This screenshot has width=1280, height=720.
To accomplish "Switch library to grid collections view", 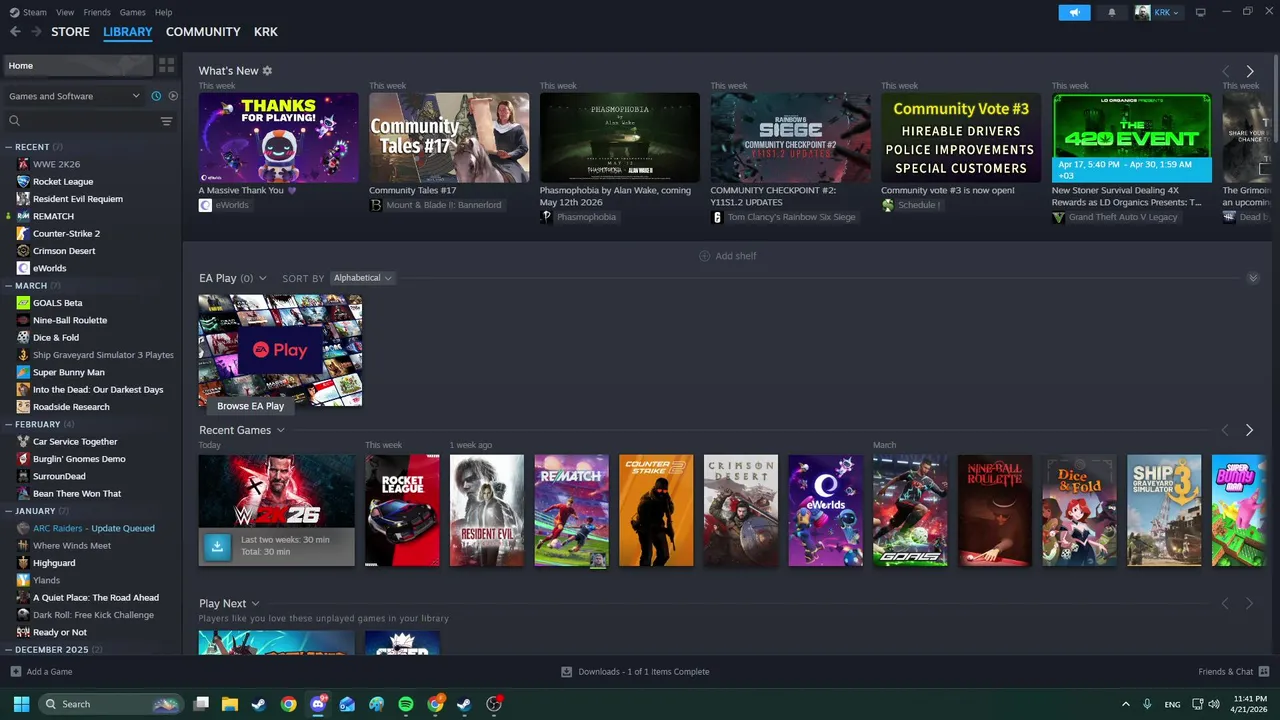I will [166, 65].
